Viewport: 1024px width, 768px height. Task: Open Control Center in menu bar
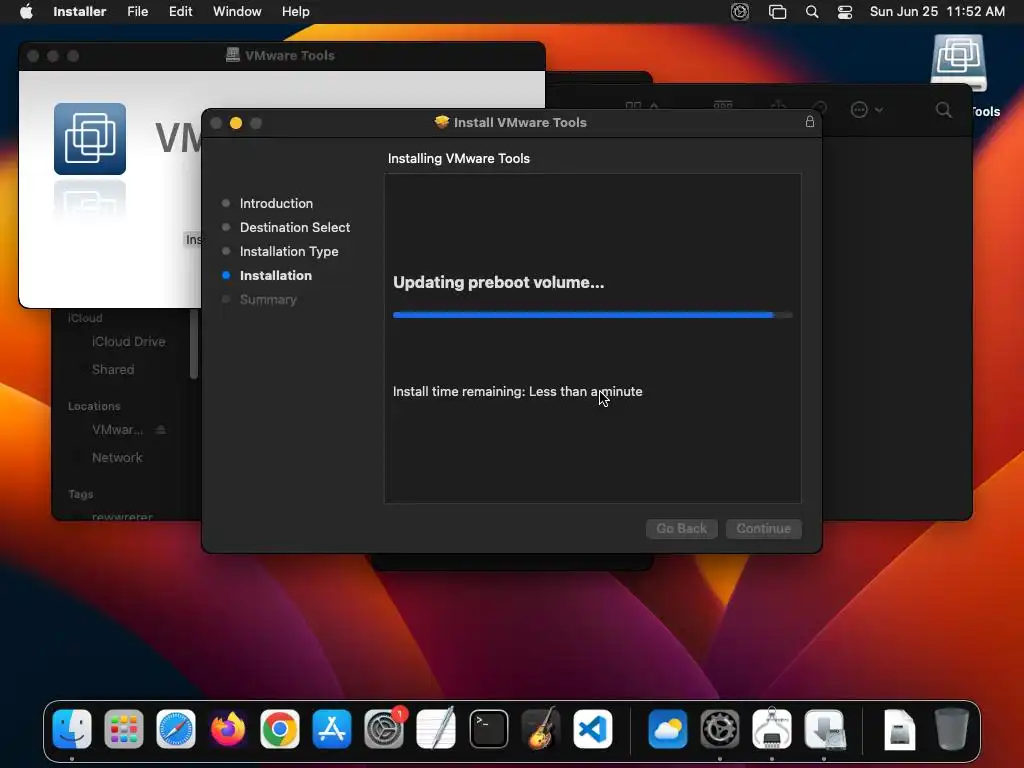click(x=845, y=12)
